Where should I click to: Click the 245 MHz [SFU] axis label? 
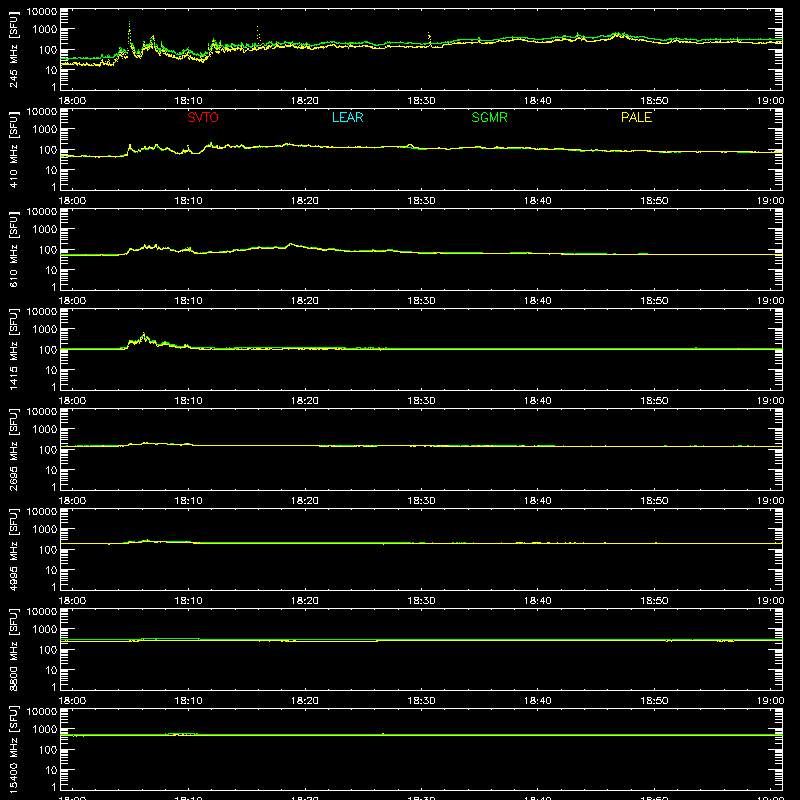pyautogui.click(x=14, y=49)
